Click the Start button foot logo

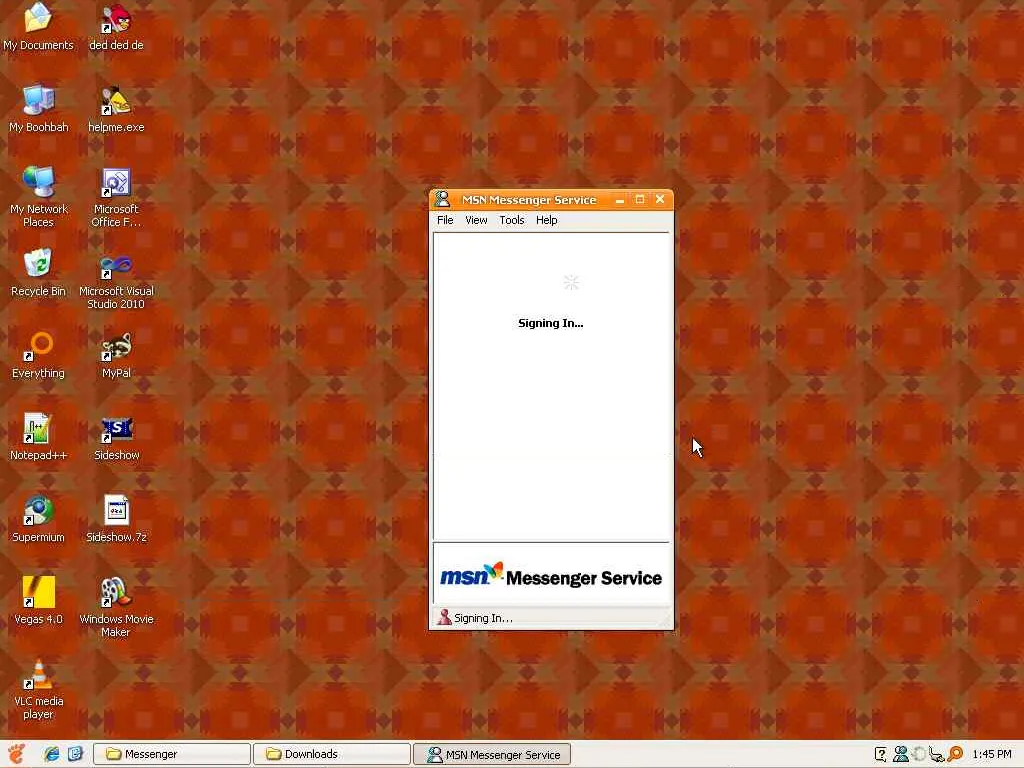pos(16,754)
